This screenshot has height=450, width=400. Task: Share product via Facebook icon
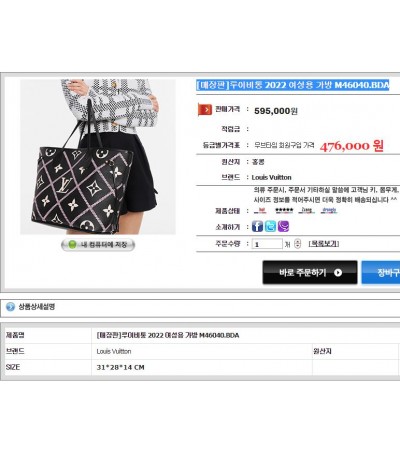tap(257, 227)
